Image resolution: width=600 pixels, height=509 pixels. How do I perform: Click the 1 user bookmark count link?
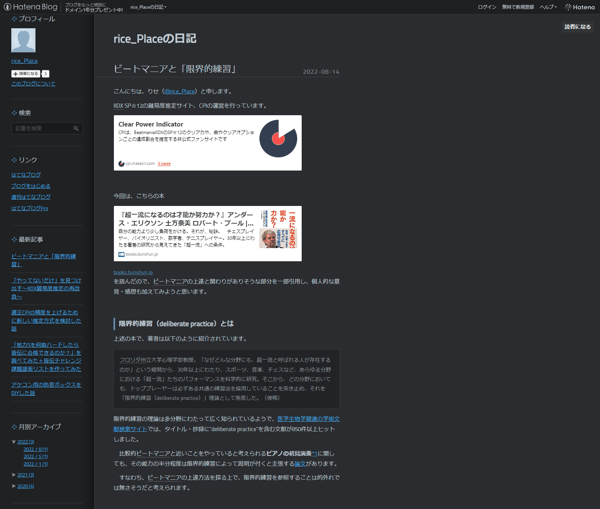[164, 164]
